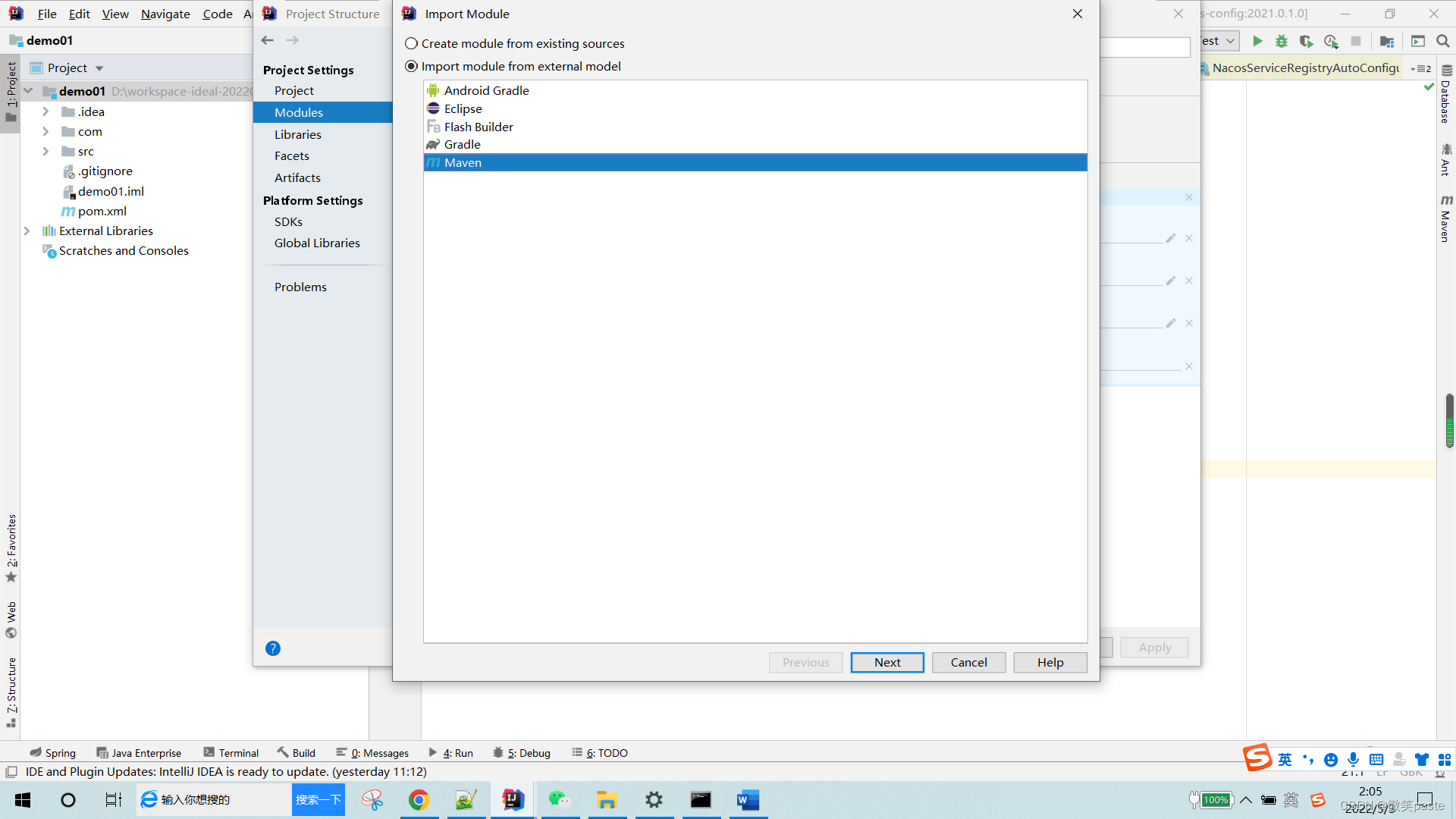Click the Windows Start button
The image size is (1456, 819).
(23, 800)
